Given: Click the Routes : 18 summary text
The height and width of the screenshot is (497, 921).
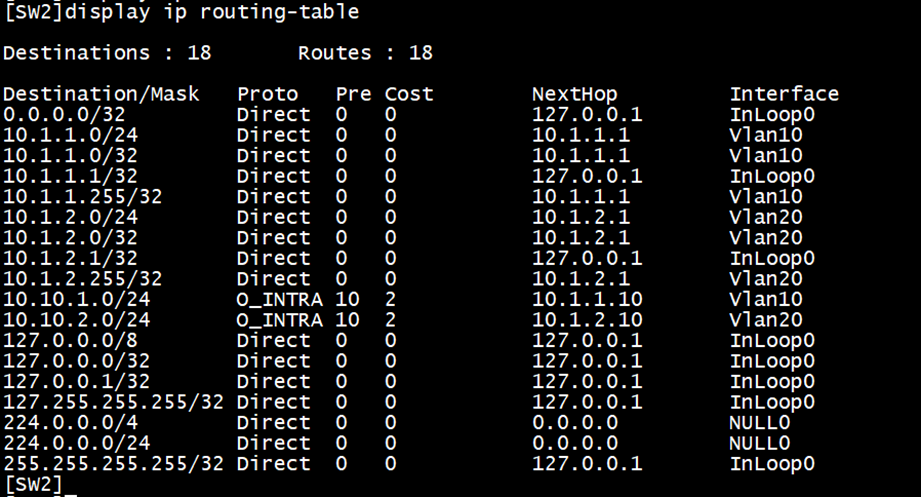Looking at the screenshot, I should tap(365, 53).
